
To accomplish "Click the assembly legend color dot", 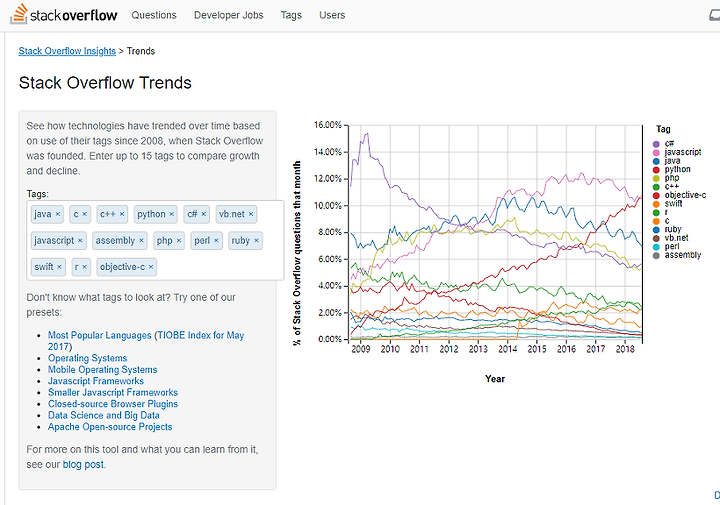I will [x=656, y=255].
